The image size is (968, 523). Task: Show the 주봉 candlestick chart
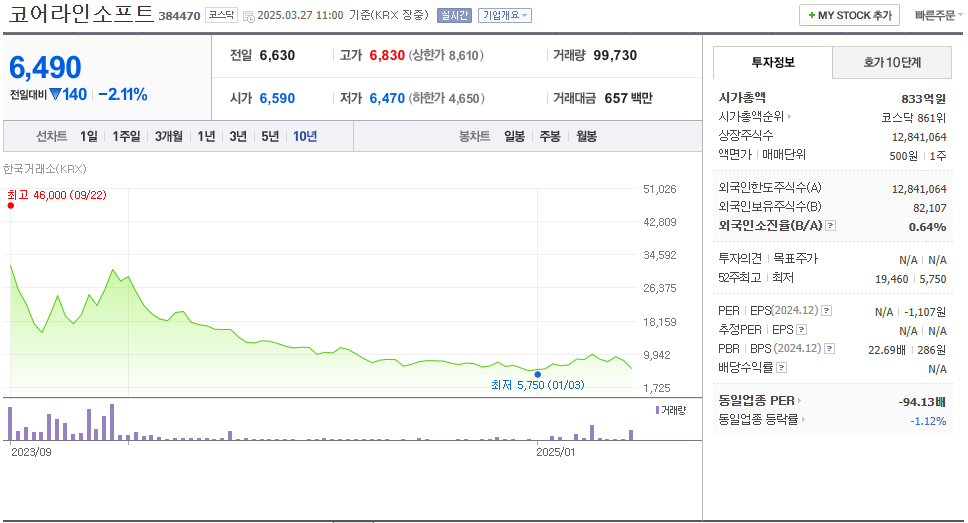(x=550, y=136)
